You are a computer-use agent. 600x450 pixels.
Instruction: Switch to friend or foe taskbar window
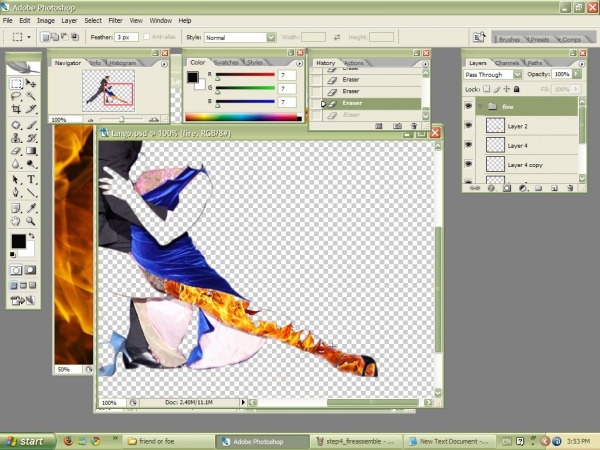click(x=168, y=441)
